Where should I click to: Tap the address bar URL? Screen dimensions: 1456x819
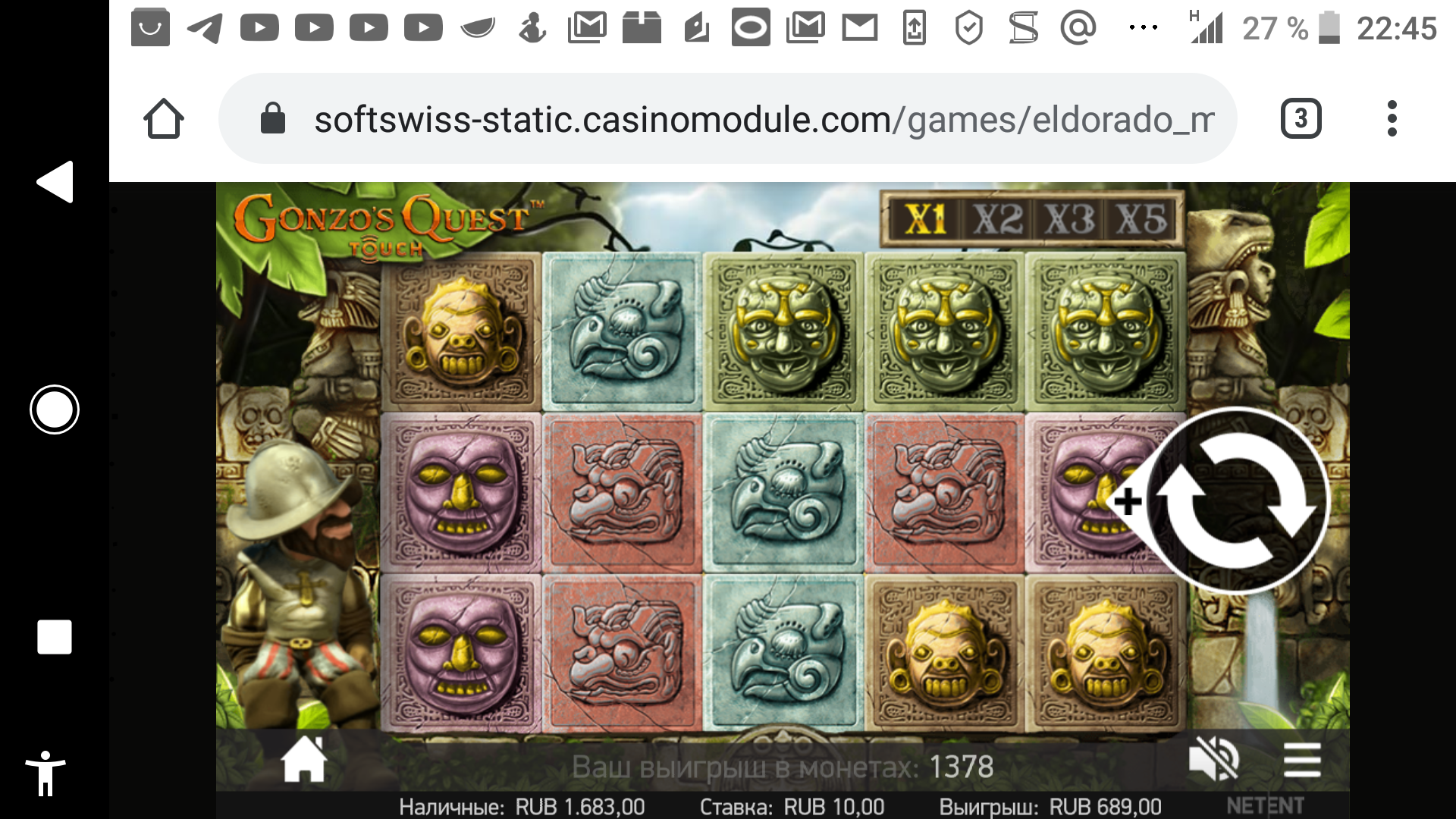(764, 120)
